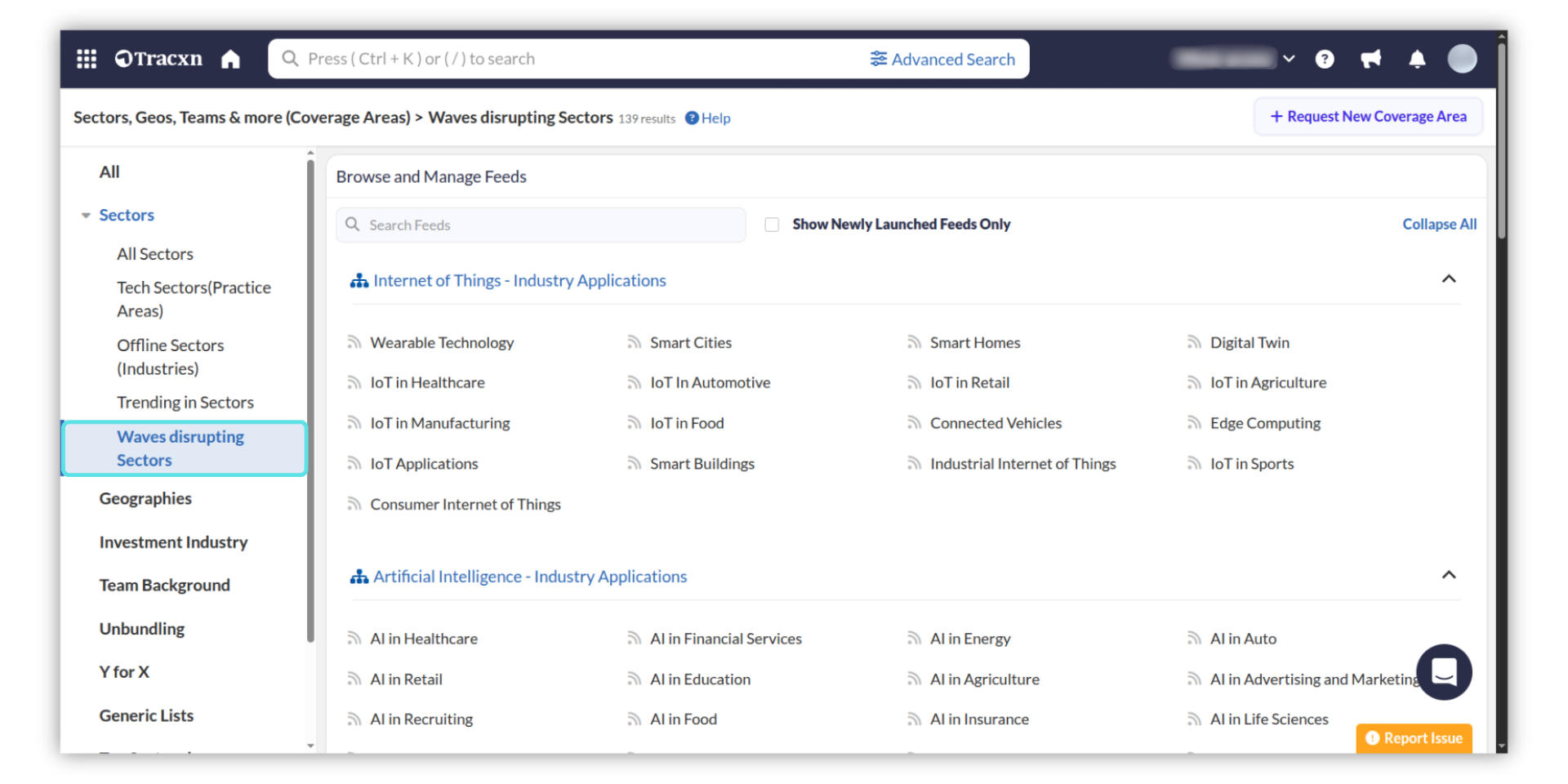Click the user profile avatar
1568x784 pixels.
click(x=1462, y=59)
